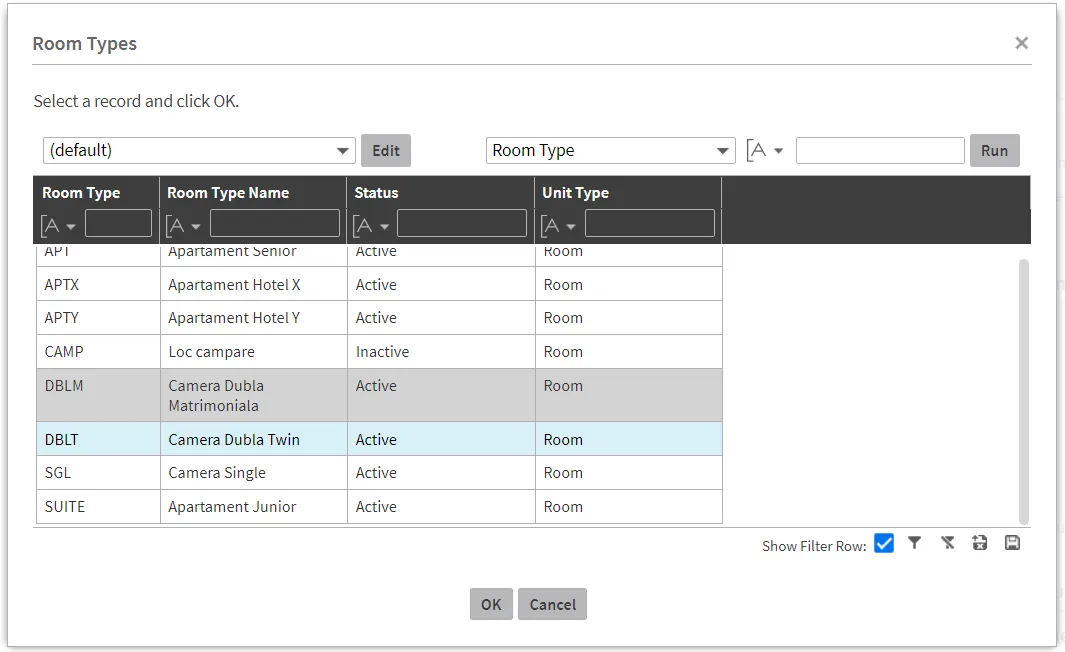The width and height of the screenshot is (1065, 652).
Task: Sort by the Unit Type column header
Action: (575, 193)
